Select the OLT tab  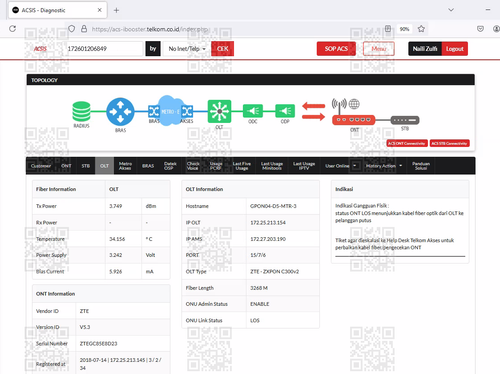[x=104, y=166]
